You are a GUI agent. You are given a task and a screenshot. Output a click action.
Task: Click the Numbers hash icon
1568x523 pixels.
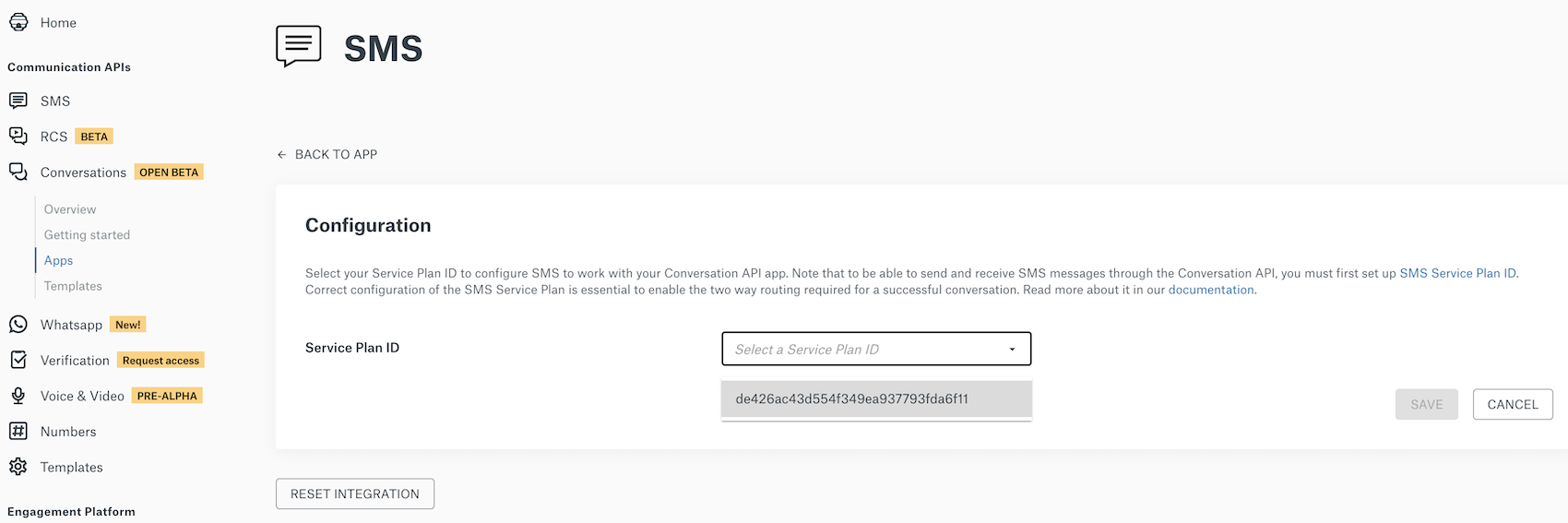pyautogui.click(x=18, y=432)
